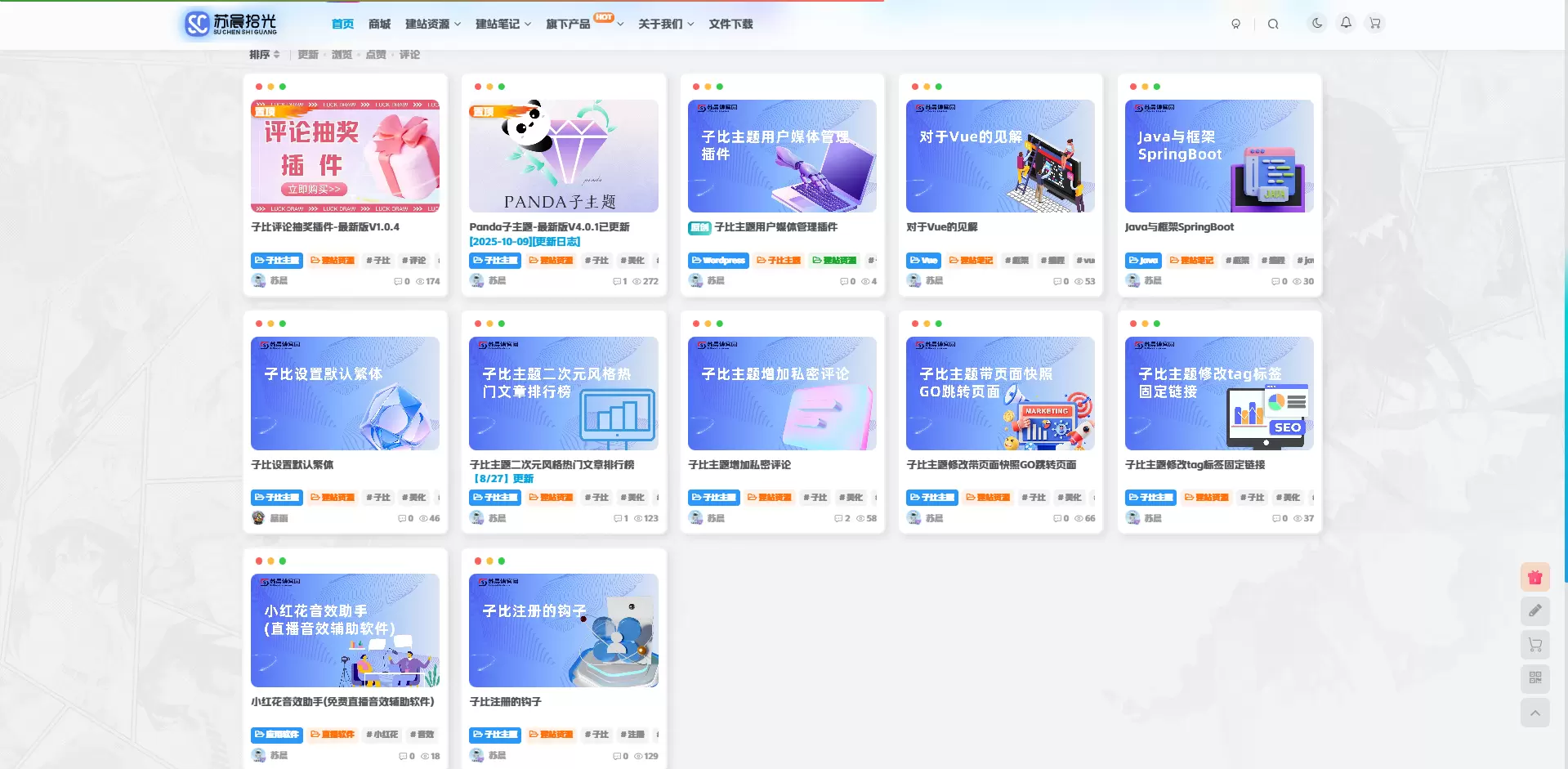Sort posts by 点赞
The height and width of the screenshot is (769, 1568).
376,55
